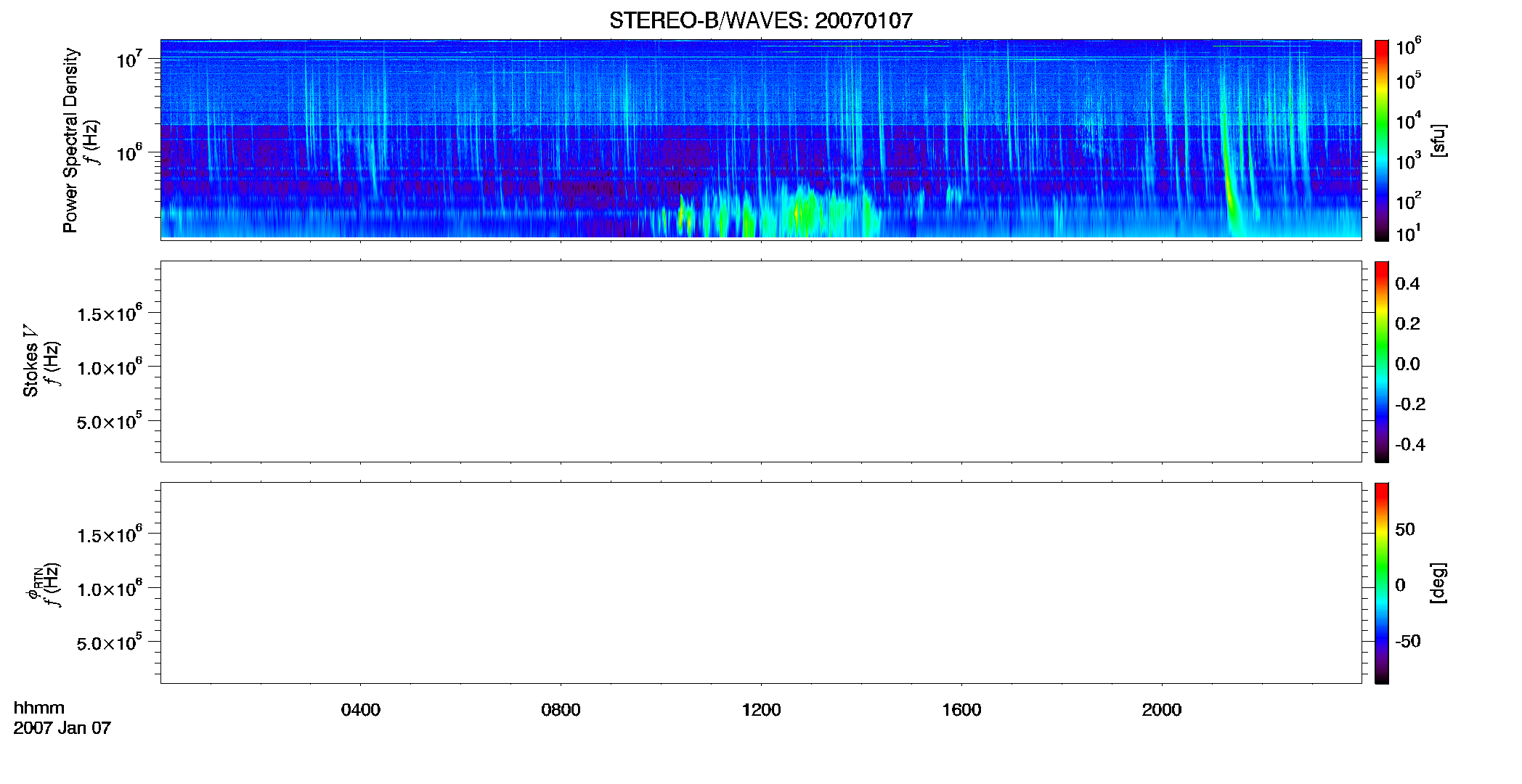Select the 1200 time tick label
The image size is (1522, 784).
click(761, 709)
